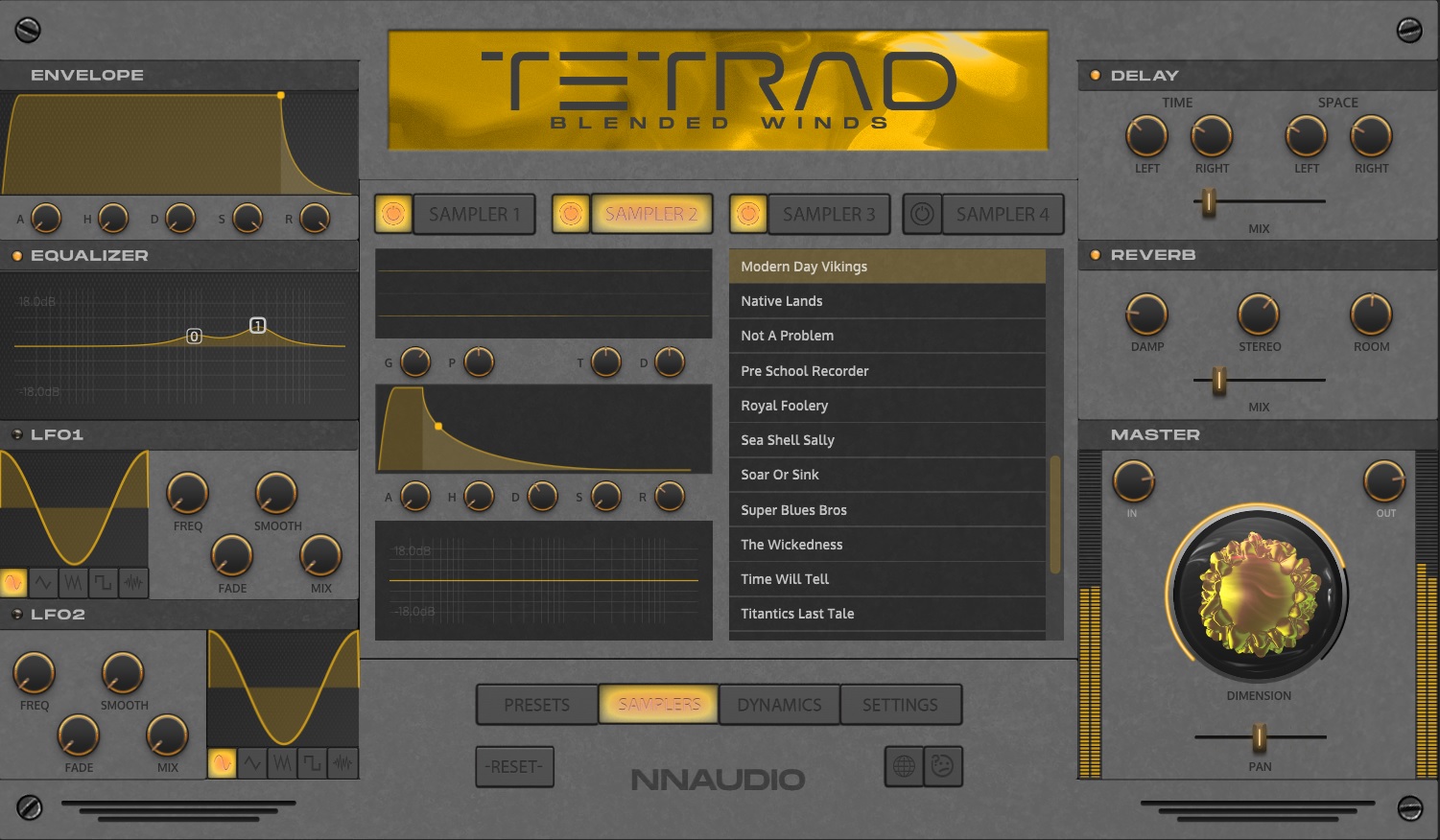Select The Wickedness sample
Screen dimensions: 1440x840
point(887,545)
